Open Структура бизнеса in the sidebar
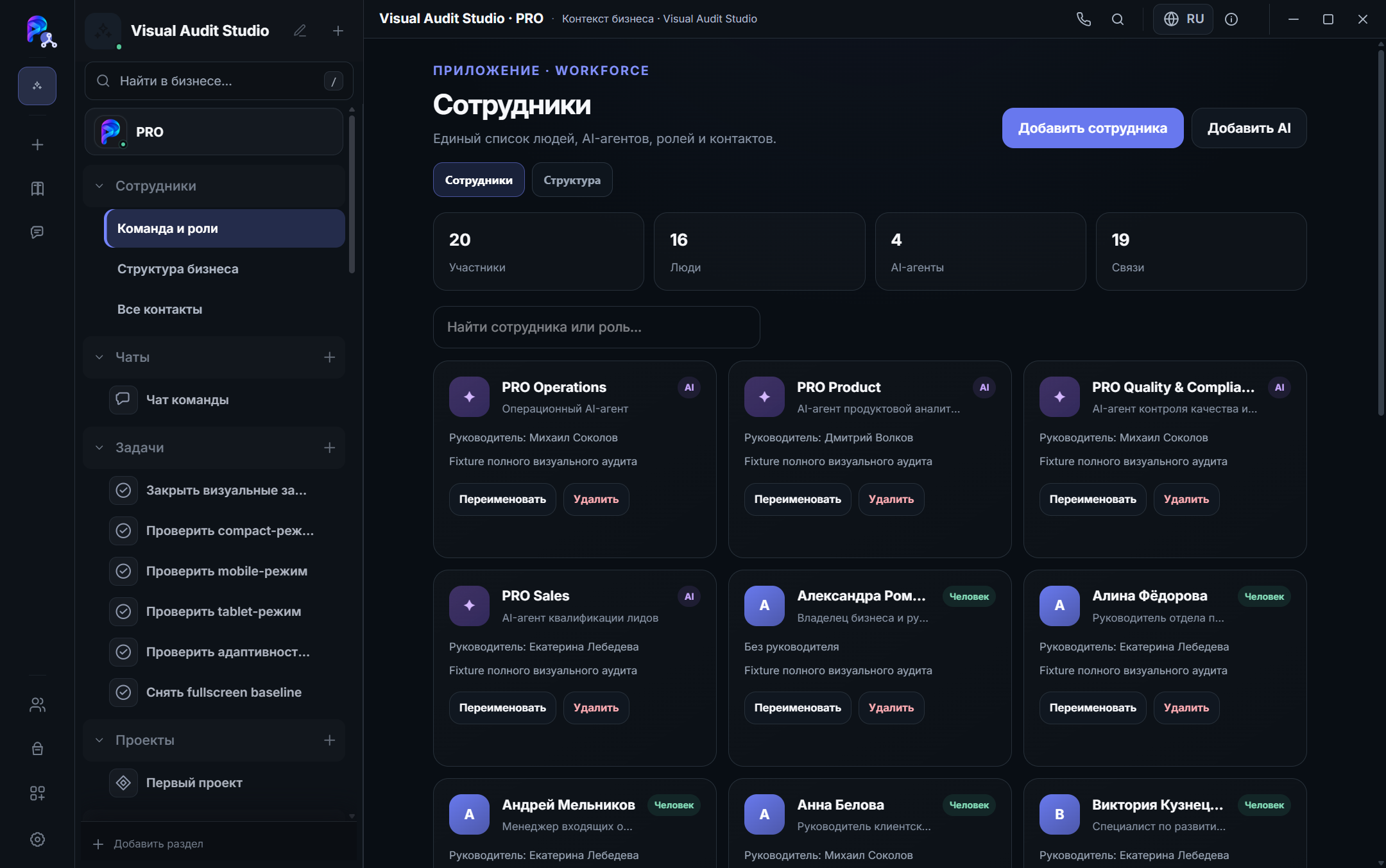Screen dimensions: 1386x868 coord(225,269)
